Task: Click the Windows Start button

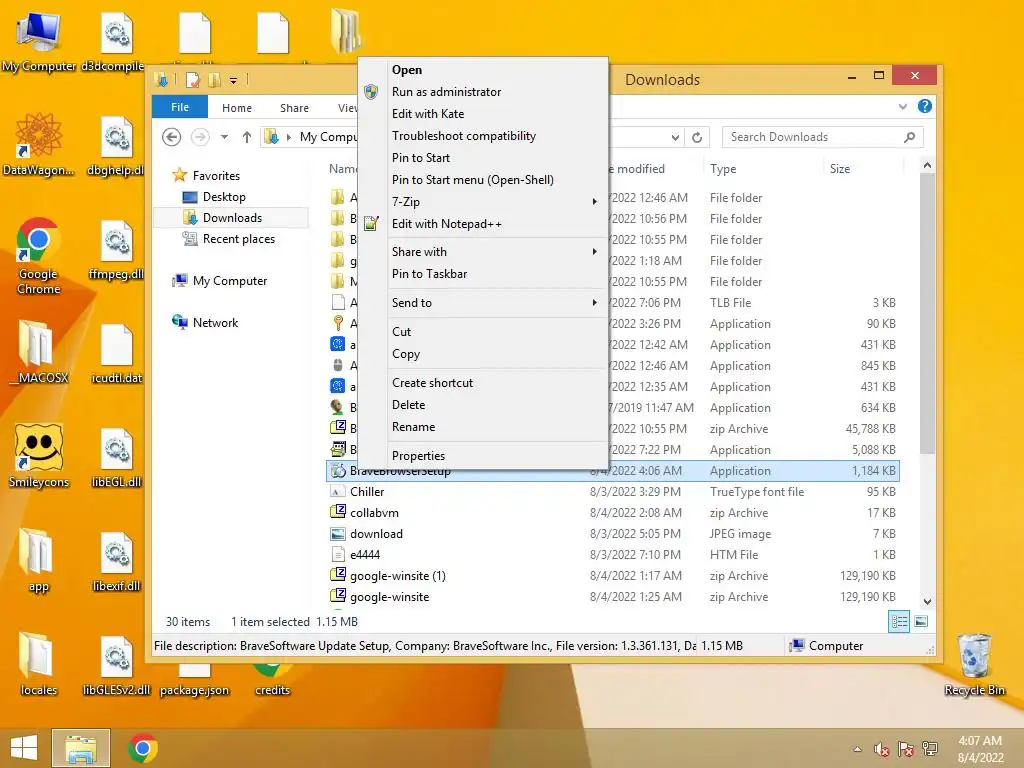Action: point(24,748)
